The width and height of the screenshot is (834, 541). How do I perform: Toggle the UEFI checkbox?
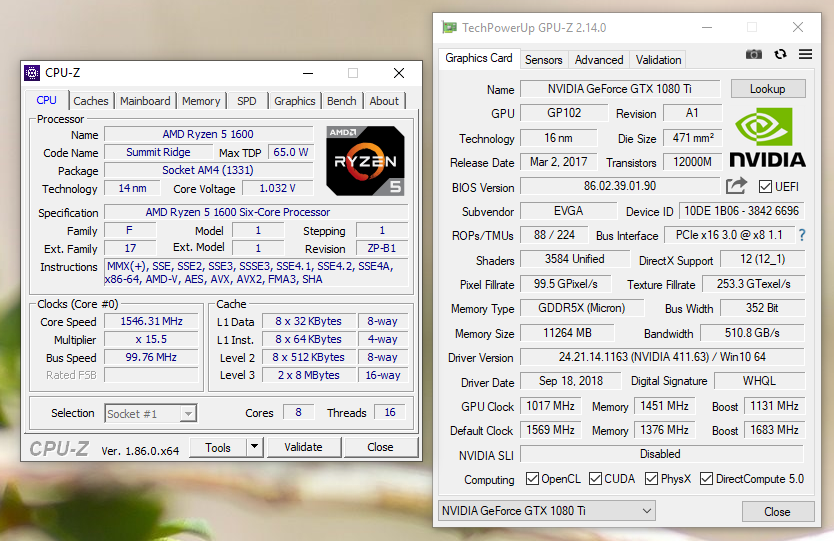coord(765,187)
